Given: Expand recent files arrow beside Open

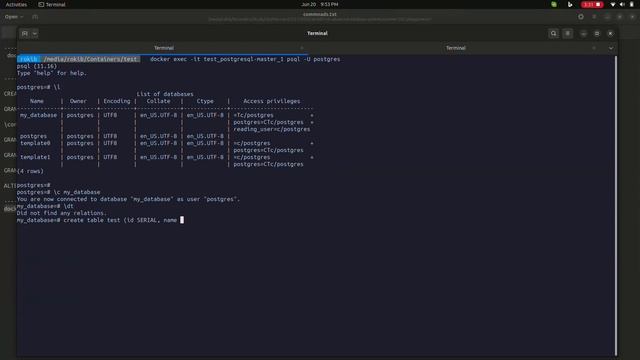Looking at the screenshot, I should (x=22, y=17).
